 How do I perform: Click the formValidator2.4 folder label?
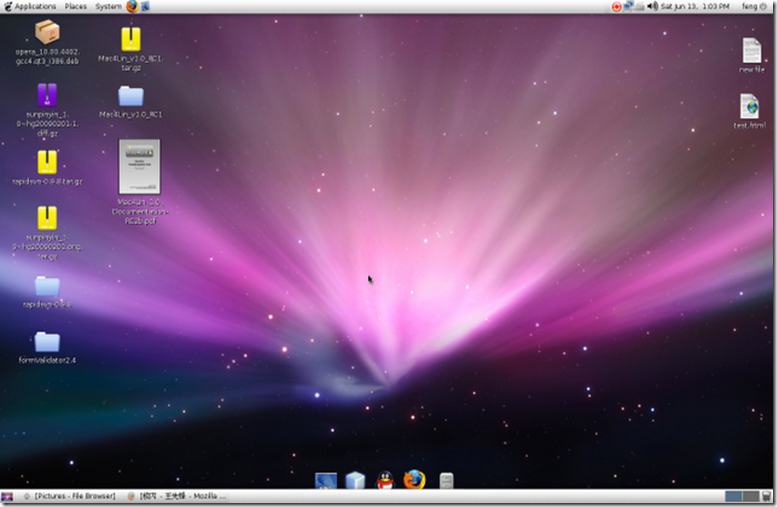tap(47, 360)
